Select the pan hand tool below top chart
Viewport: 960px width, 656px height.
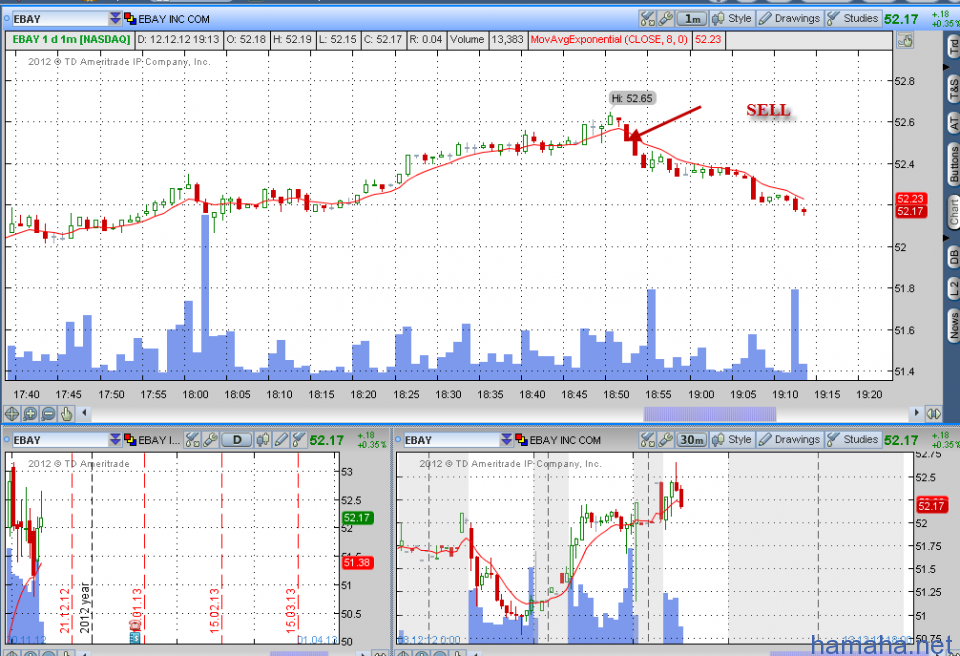click(x=66, y=414)
